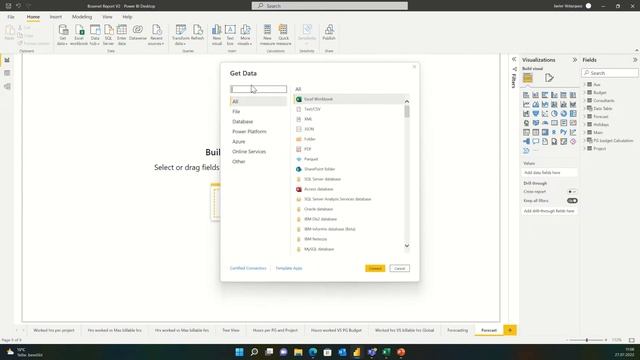Open the Tree View page tab
This screenshot has height=360, width=640.
pos(231,330)
